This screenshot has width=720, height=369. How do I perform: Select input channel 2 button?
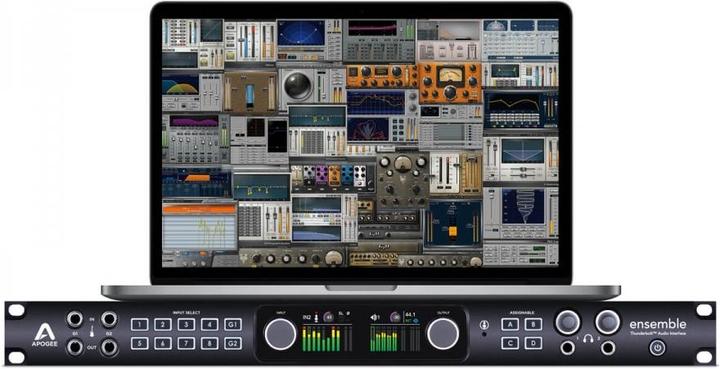[x=163, y=325]
